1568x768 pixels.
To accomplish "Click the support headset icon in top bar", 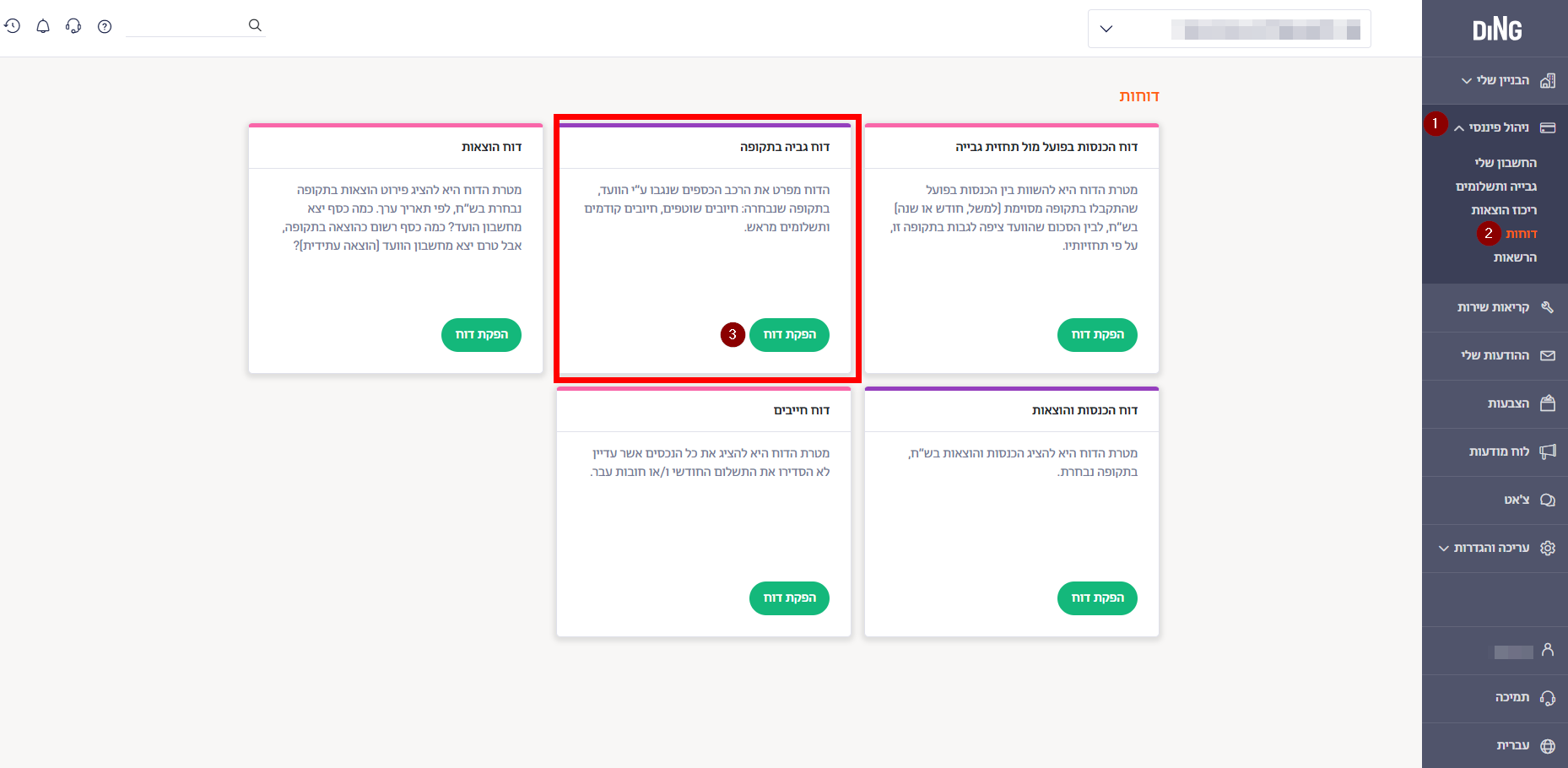I will pyautogui.click(x=73, y=26).
